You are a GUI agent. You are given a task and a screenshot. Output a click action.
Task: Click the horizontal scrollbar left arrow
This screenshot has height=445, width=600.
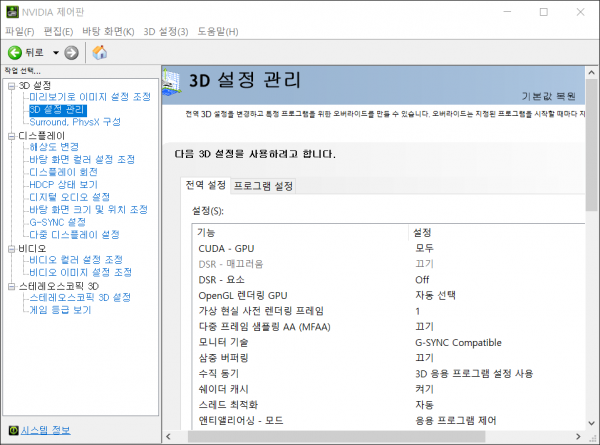pos(169,437)
